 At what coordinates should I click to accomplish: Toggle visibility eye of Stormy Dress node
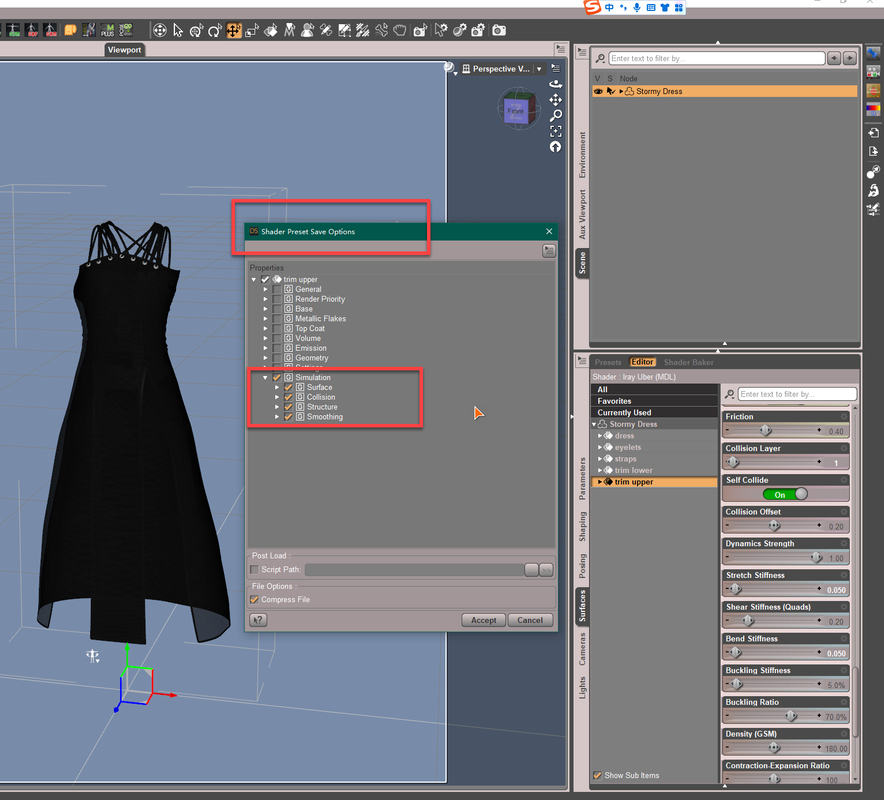tap(598, 91)
